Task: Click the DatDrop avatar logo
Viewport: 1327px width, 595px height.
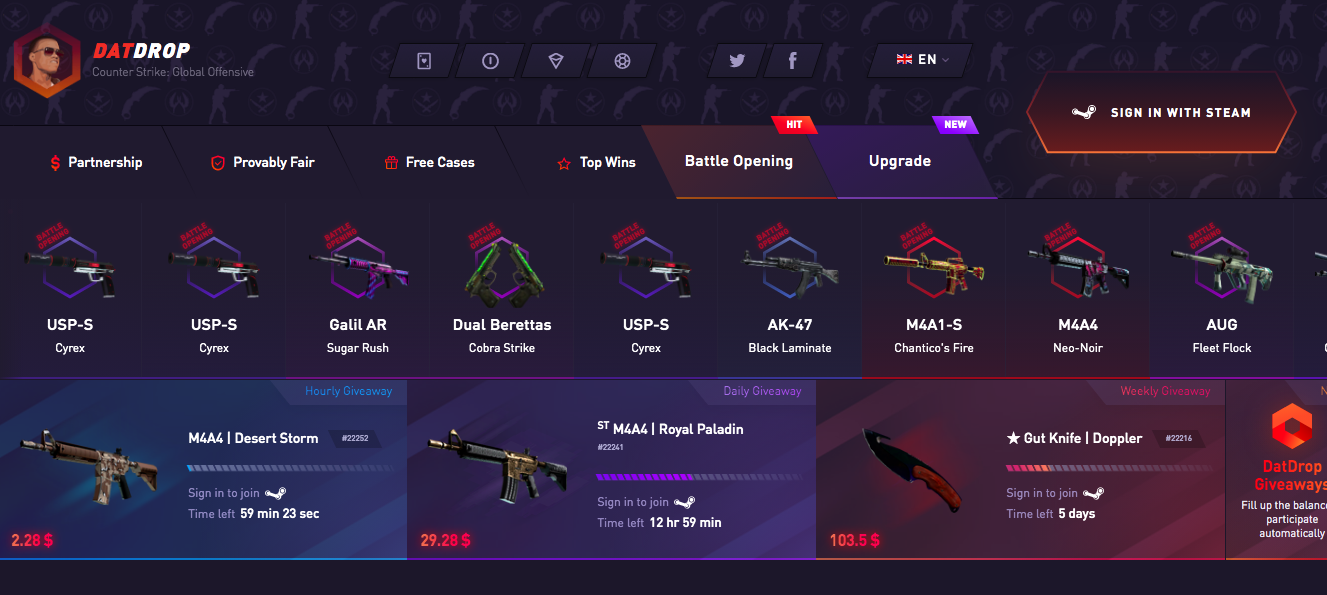Action: (47, 58)
